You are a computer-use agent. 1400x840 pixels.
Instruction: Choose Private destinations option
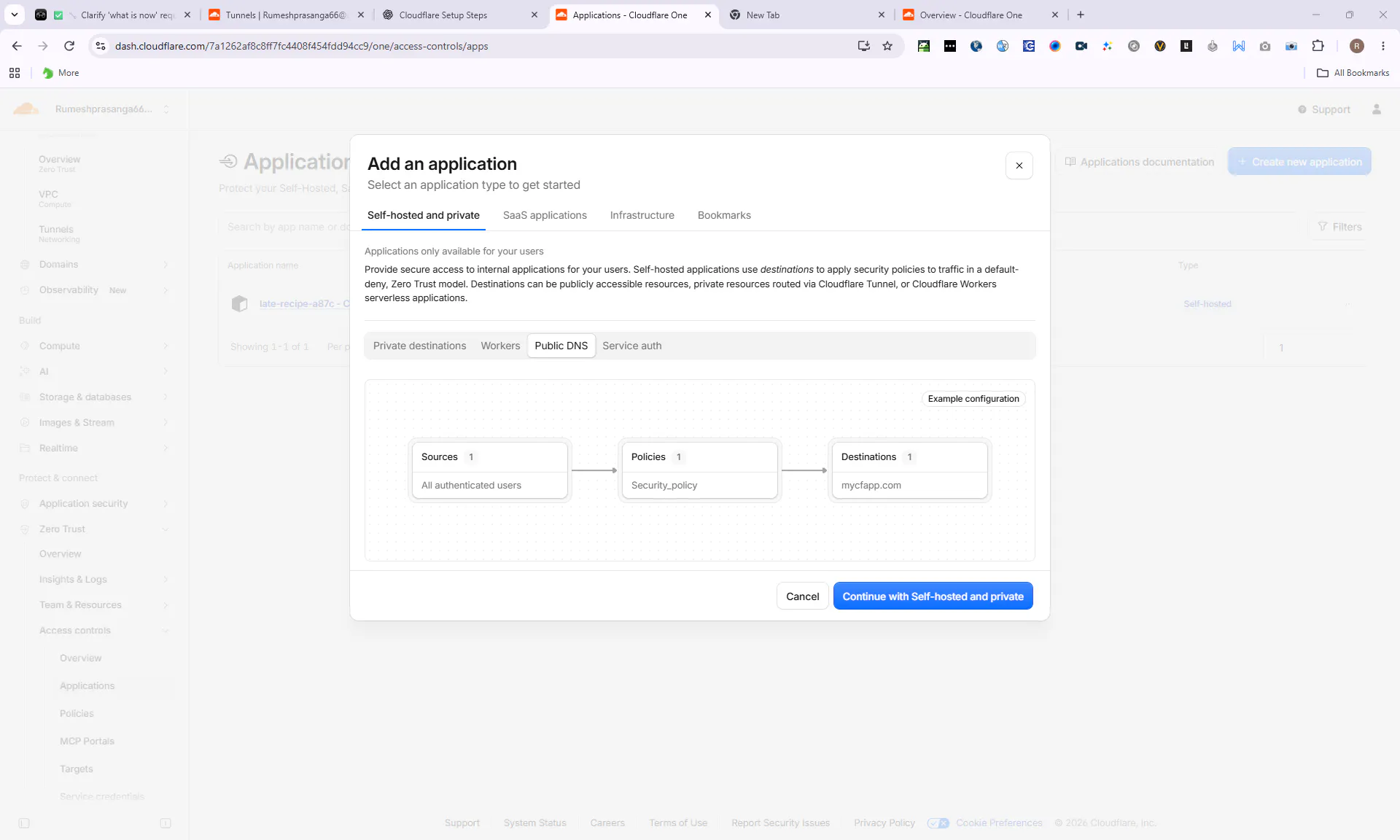(419, 346)
